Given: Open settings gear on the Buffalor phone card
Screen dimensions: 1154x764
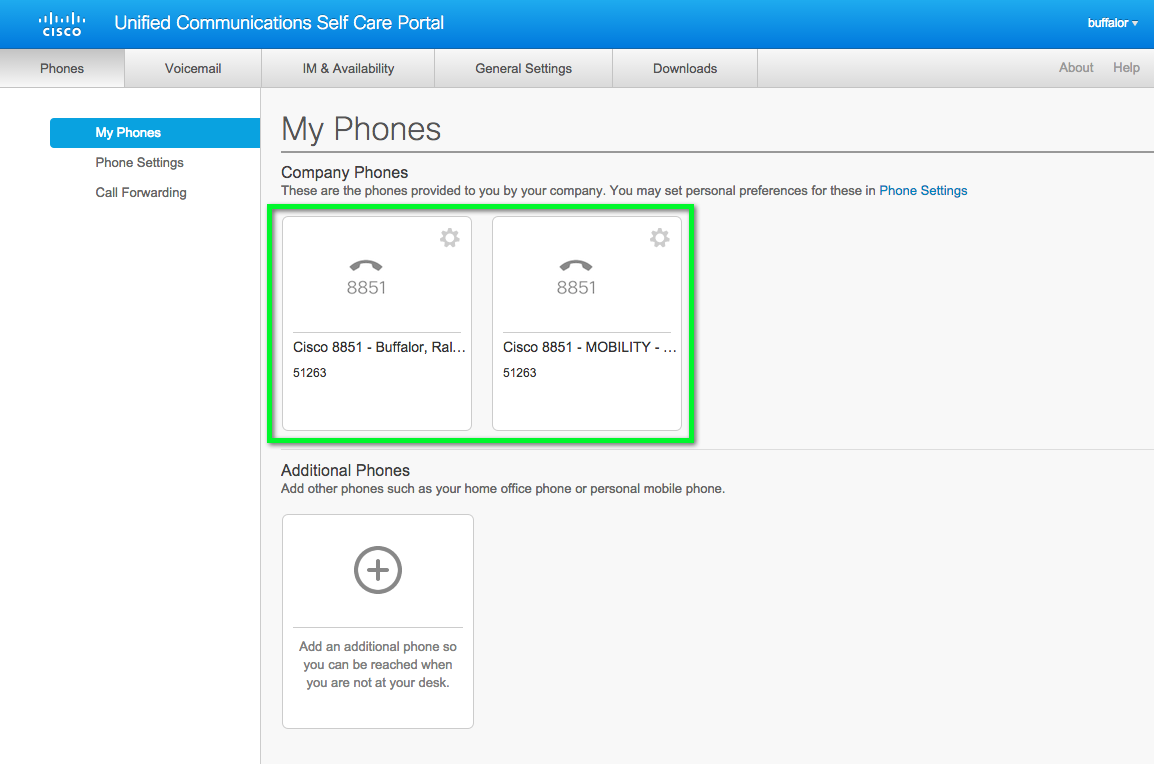Looking at the screenshot, I should [450, 238].
